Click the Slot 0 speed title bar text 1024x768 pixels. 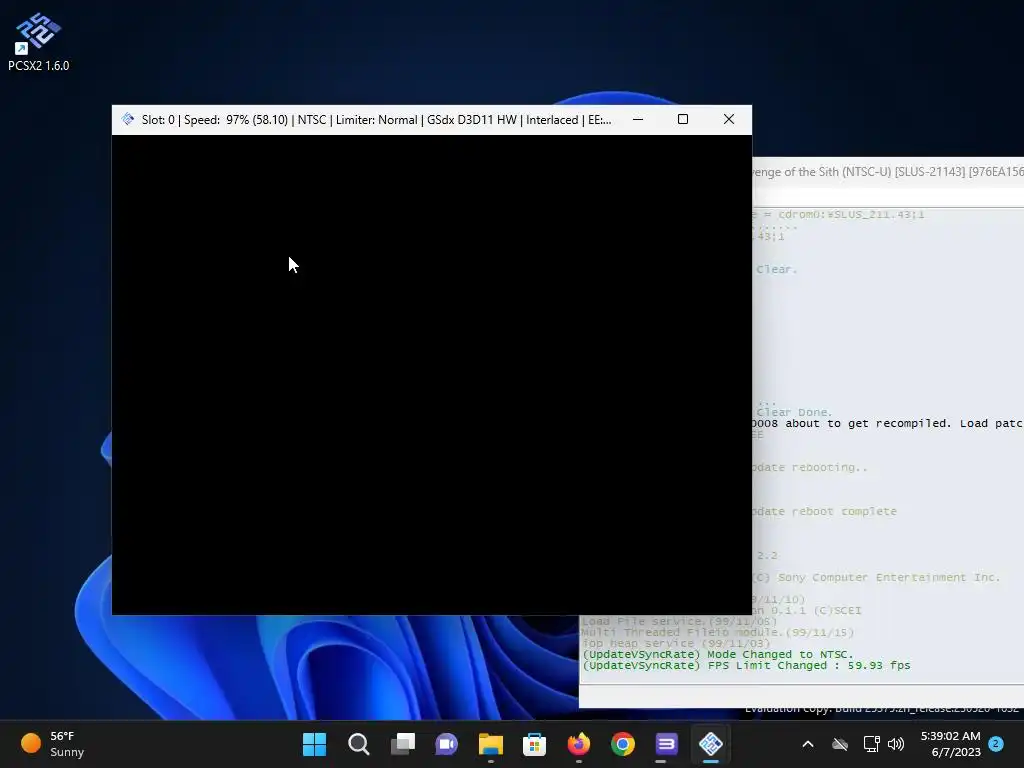tap(376, 120)
